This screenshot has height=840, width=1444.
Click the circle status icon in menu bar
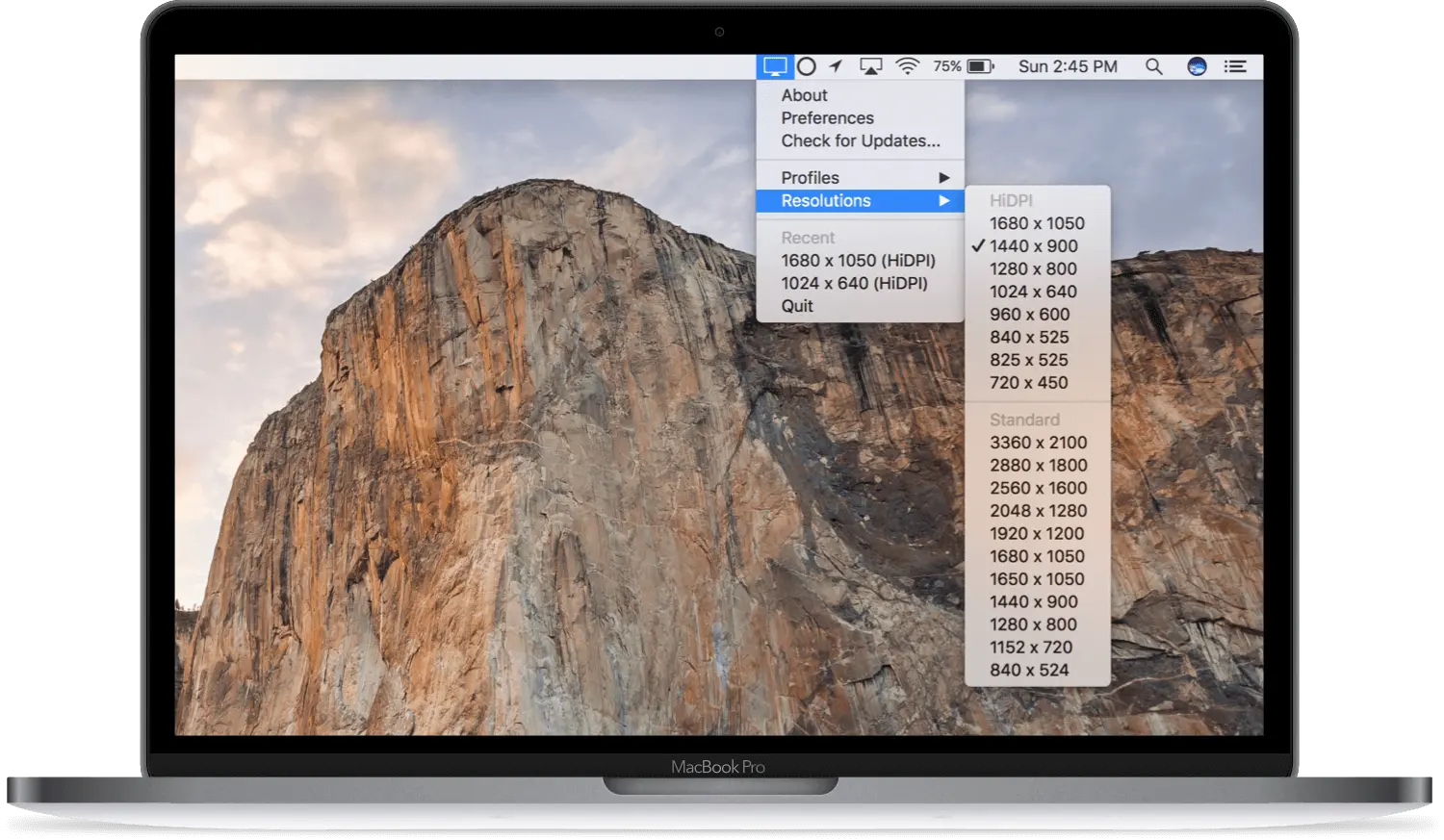coord(808,66)
